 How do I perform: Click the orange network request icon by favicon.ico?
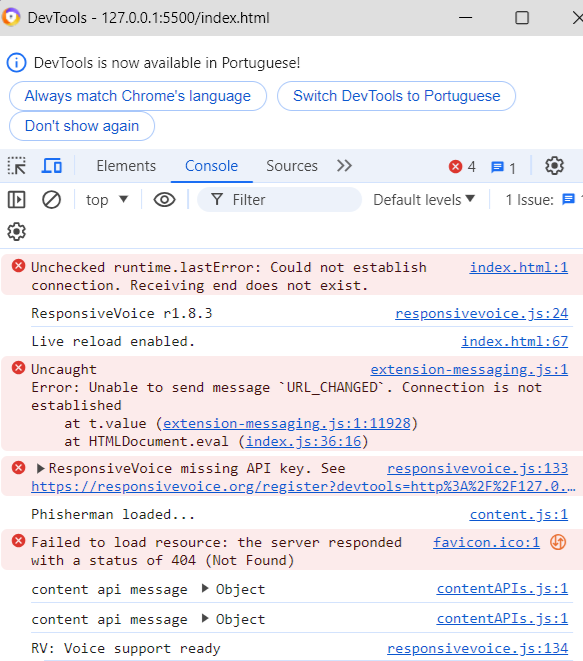coord(558,542)
